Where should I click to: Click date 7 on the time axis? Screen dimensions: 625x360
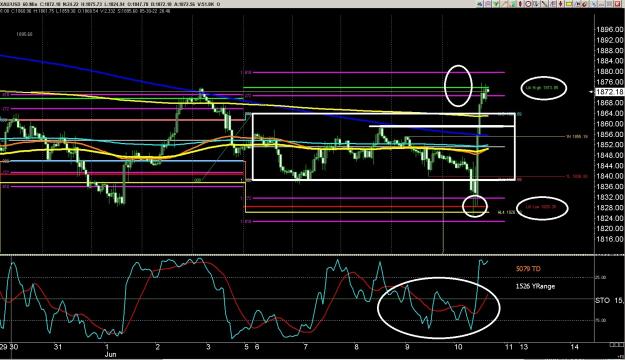click(x=305, y=347)
